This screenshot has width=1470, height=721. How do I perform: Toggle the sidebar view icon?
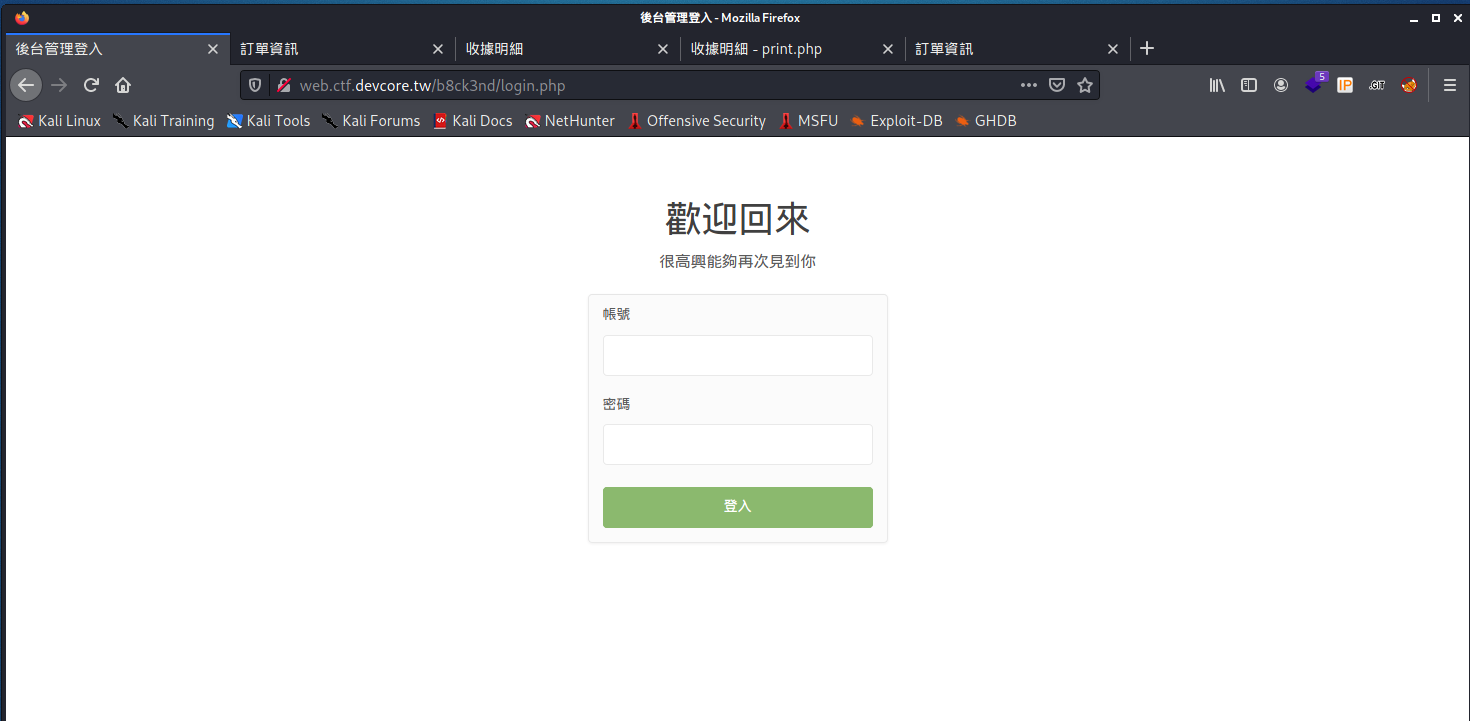(x=1249, y=85)
